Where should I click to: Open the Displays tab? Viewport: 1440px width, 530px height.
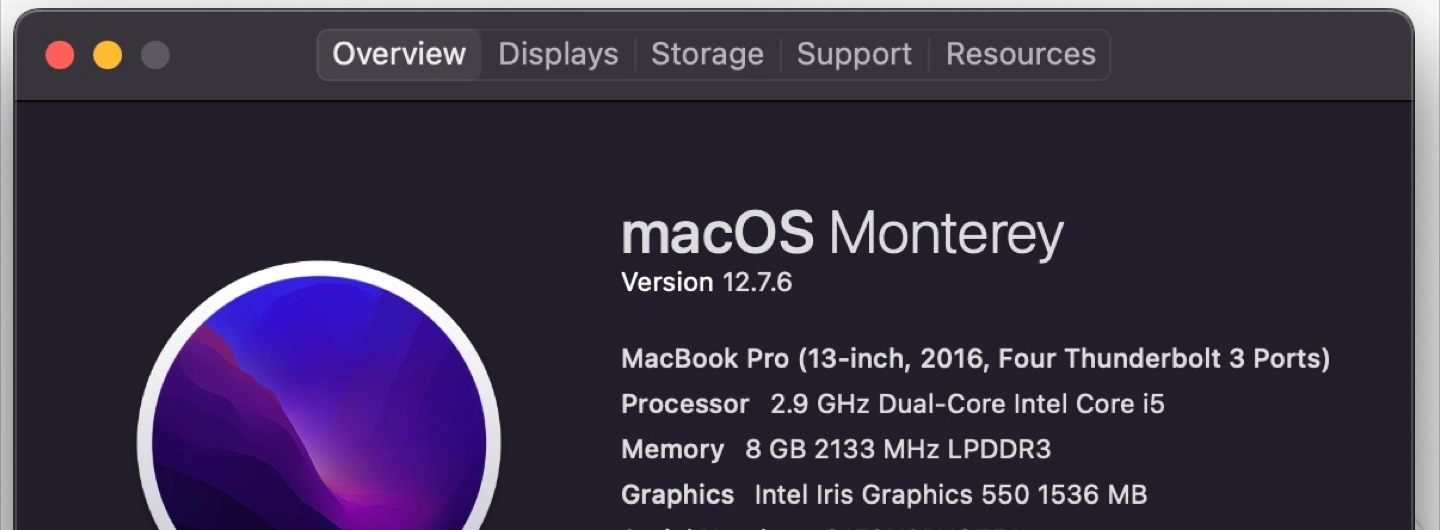[558, 54]
